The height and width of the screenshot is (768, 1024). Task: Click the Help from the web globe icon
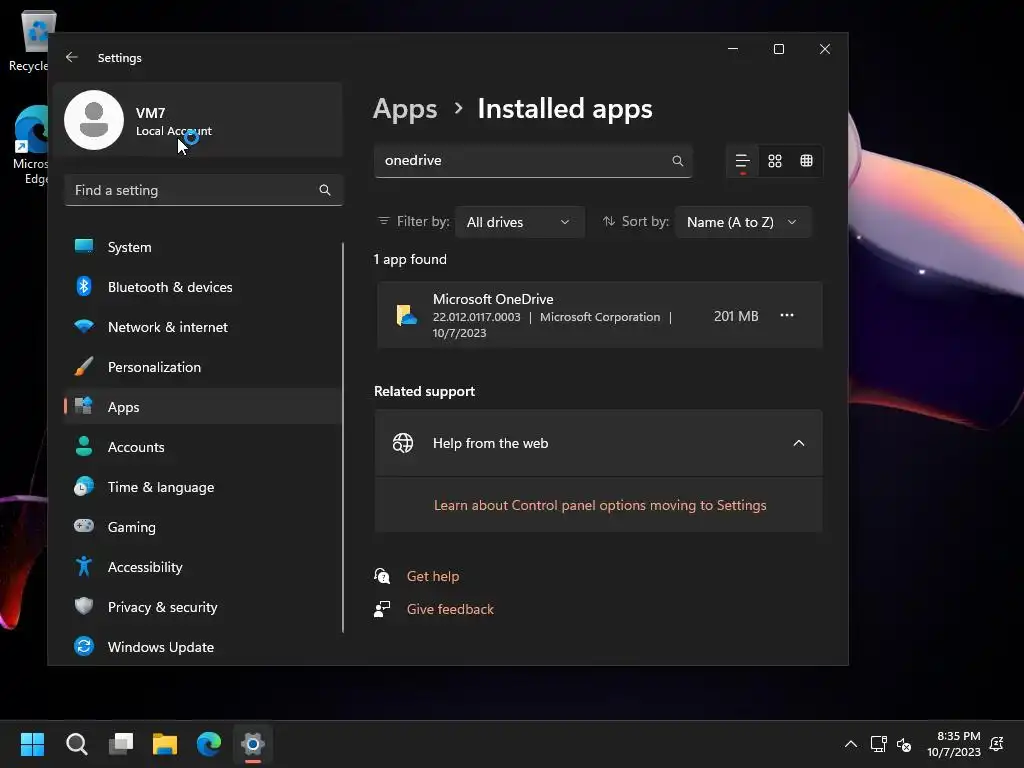click(403, 443)
